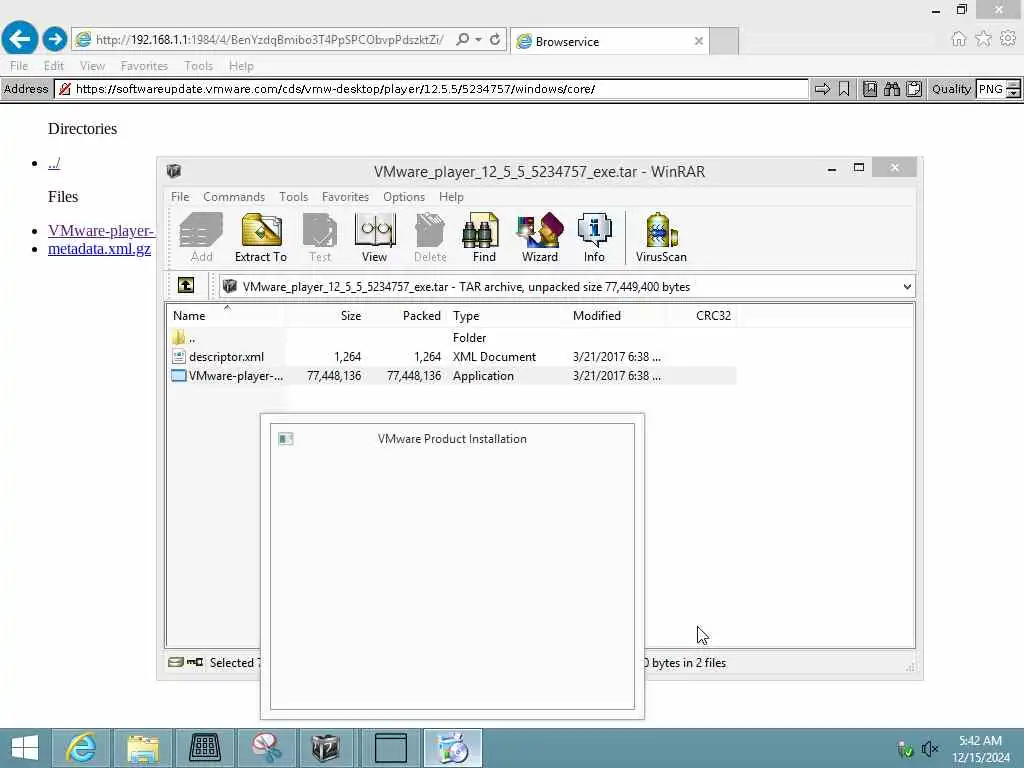This screenshot has width=1024, height=768.
Task: Open the IE Home icon
Action: coord(958,39)
